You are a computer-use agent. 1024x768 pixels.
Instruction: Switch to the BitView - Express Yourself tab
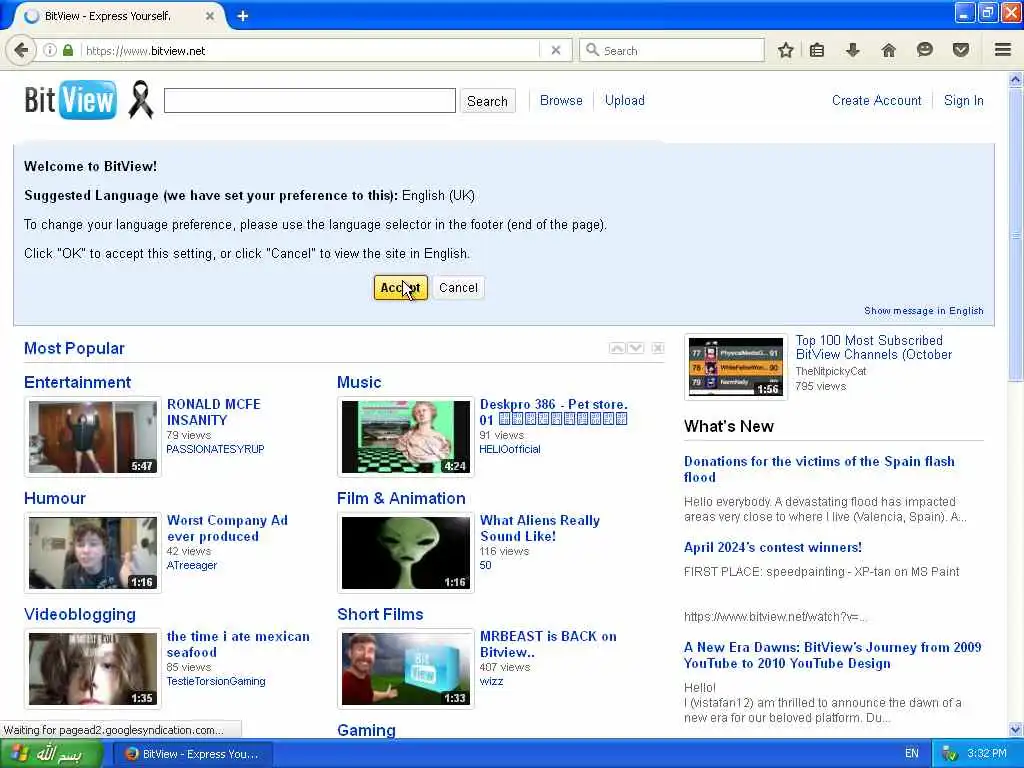click(x=108, y=16)
